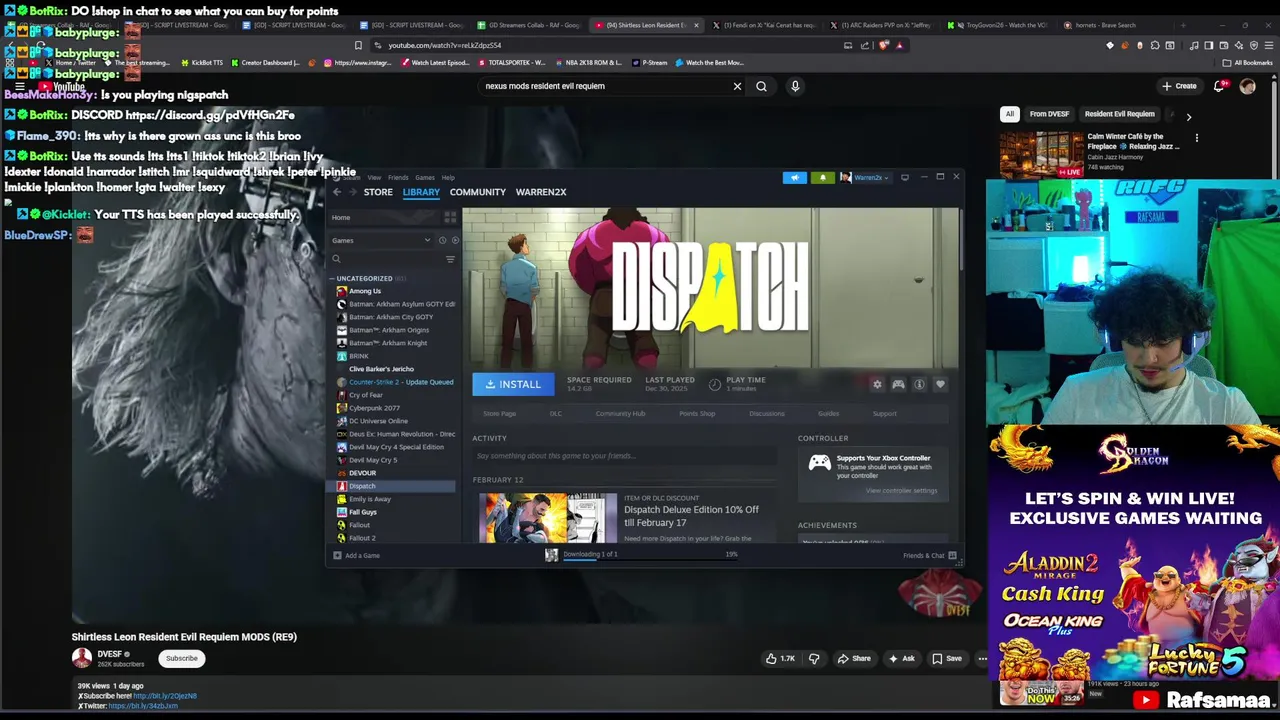Image resolution: width=1280 pixels, height=720 pixels.
Task: Click View controller settings link
Action: 901,491
